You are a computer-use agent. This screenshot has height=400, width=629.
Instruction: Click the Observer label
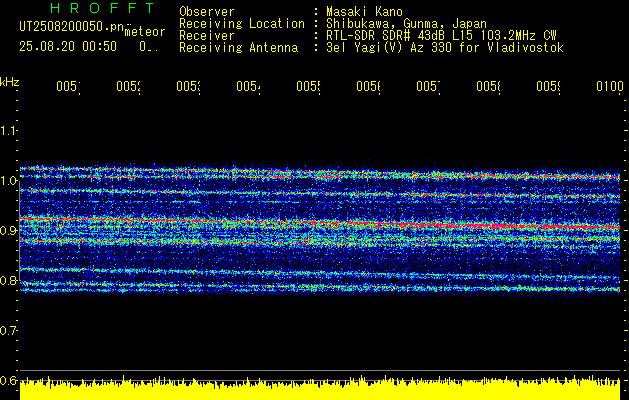point(207,11)
